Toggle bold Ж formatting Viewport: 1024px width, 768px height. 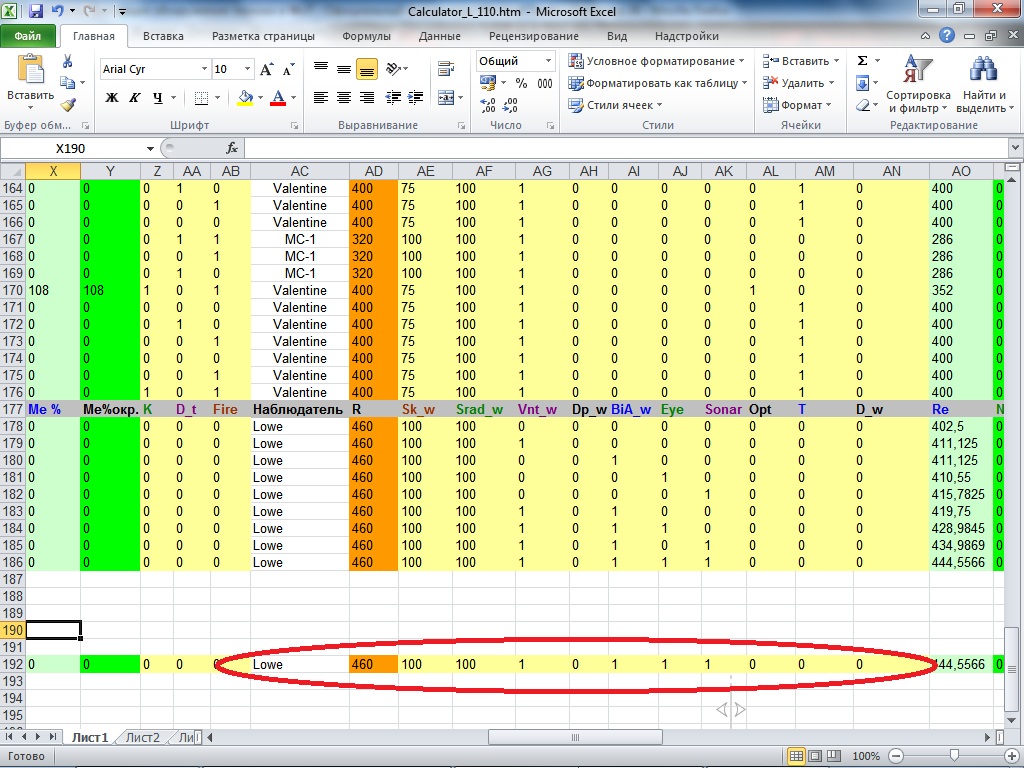[x=112, y=98]
